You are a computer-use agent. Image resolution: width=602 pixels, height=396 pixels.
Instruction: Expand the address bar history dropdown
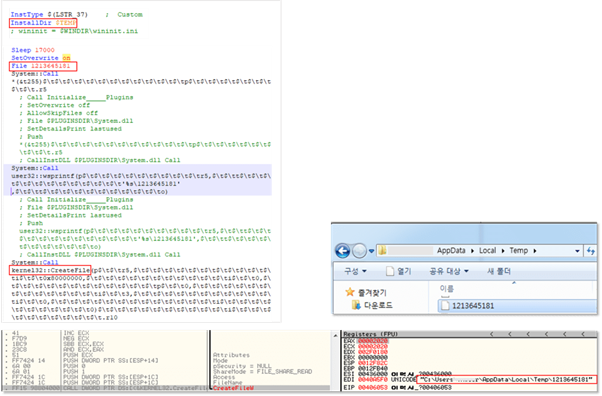577,251
